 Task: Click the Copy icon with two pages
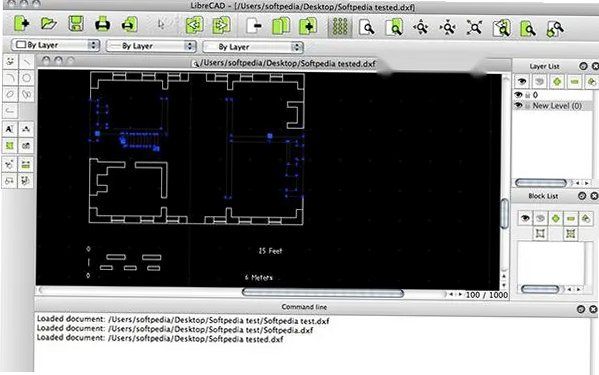[281, 26]
